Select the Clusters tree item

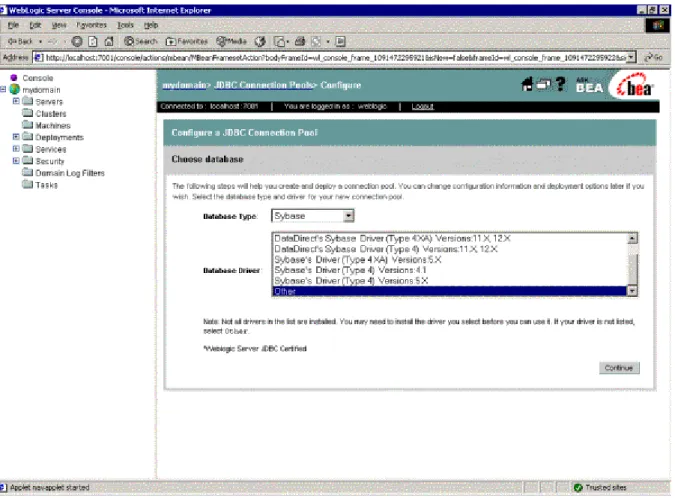(51, 113)
